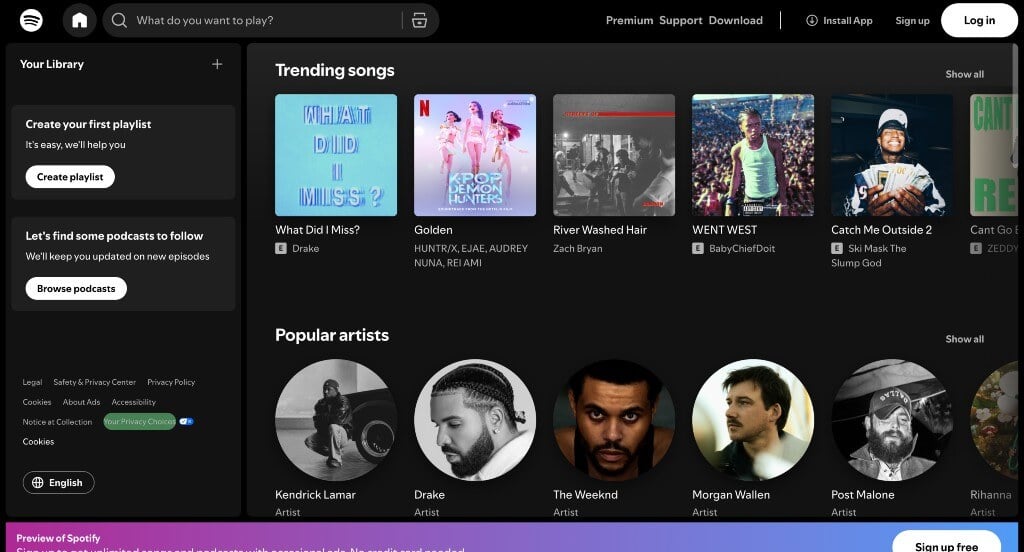The height and width of the screenshot is (552, 1024).
Task: Open Catch Me Outside 2 cover
Action: (x=892, y=155)
